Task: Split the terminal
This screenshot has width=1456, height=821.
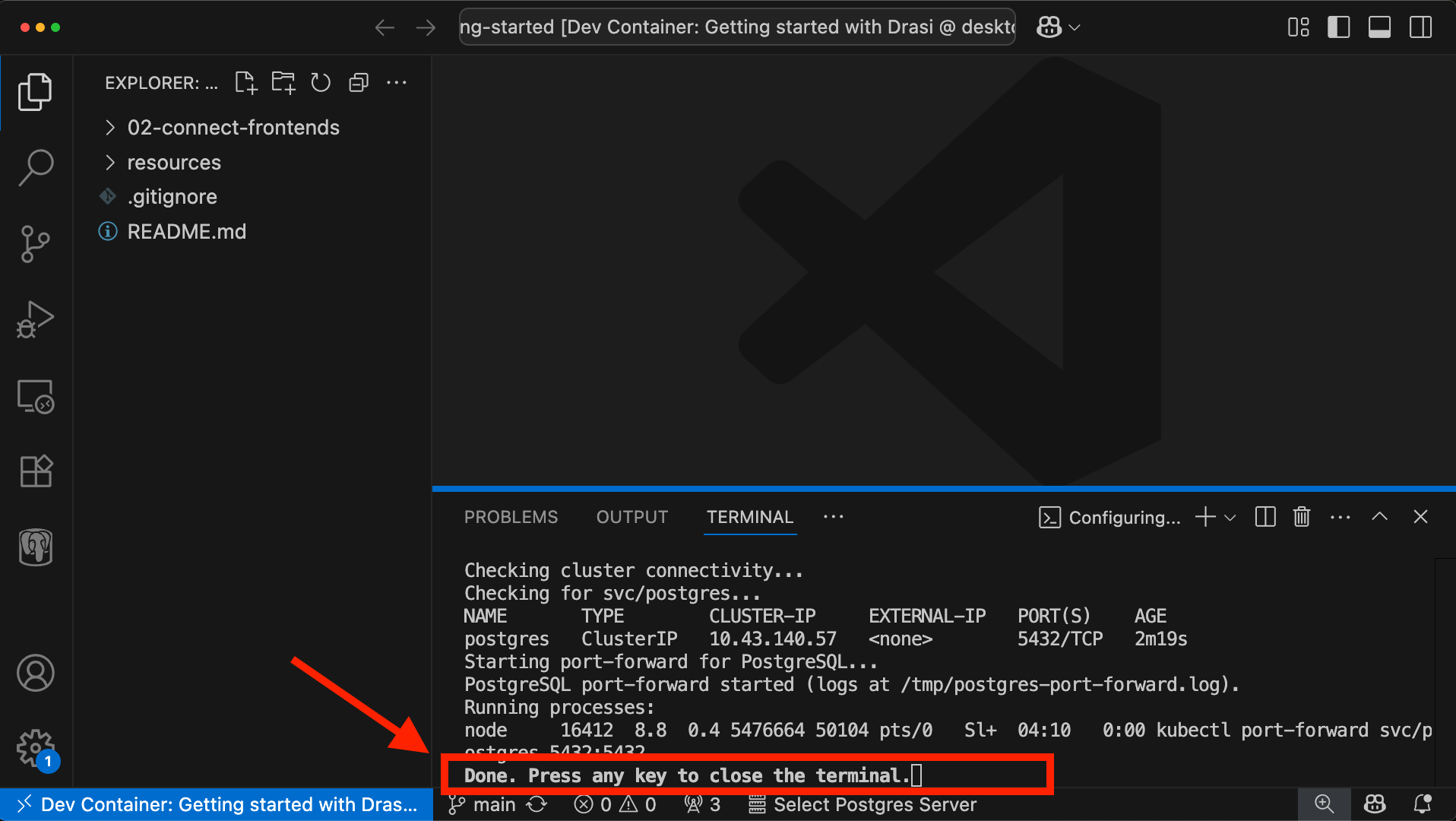Action: tap(1265, 517)
